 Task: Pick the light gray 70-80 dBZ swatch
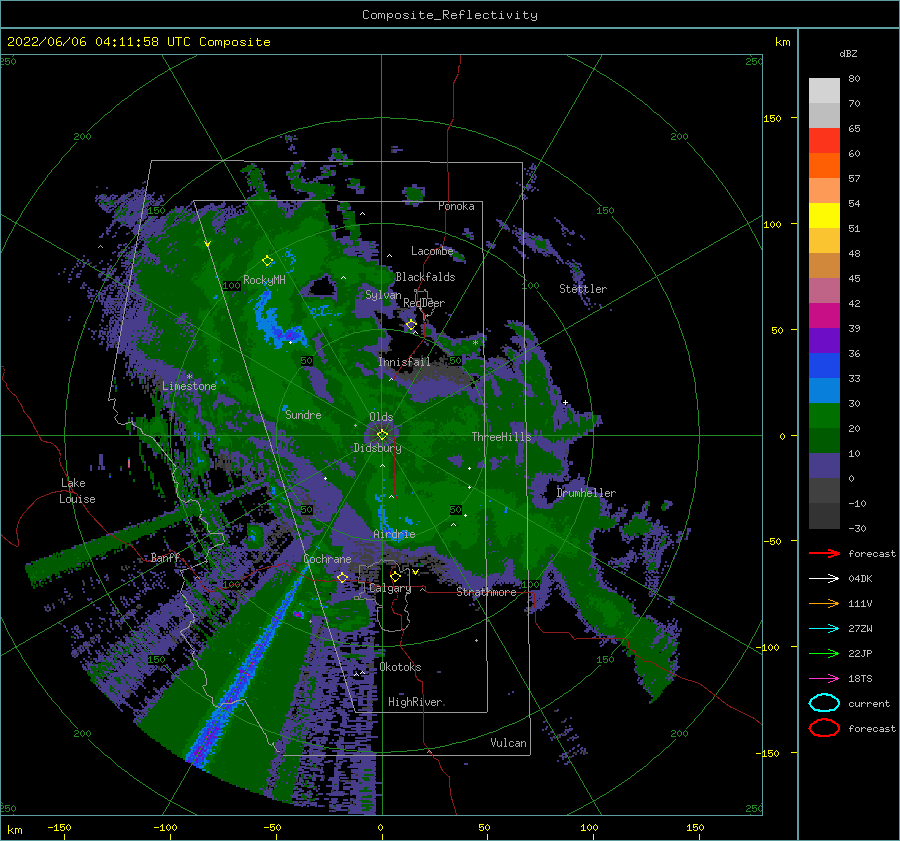point(824,91)
